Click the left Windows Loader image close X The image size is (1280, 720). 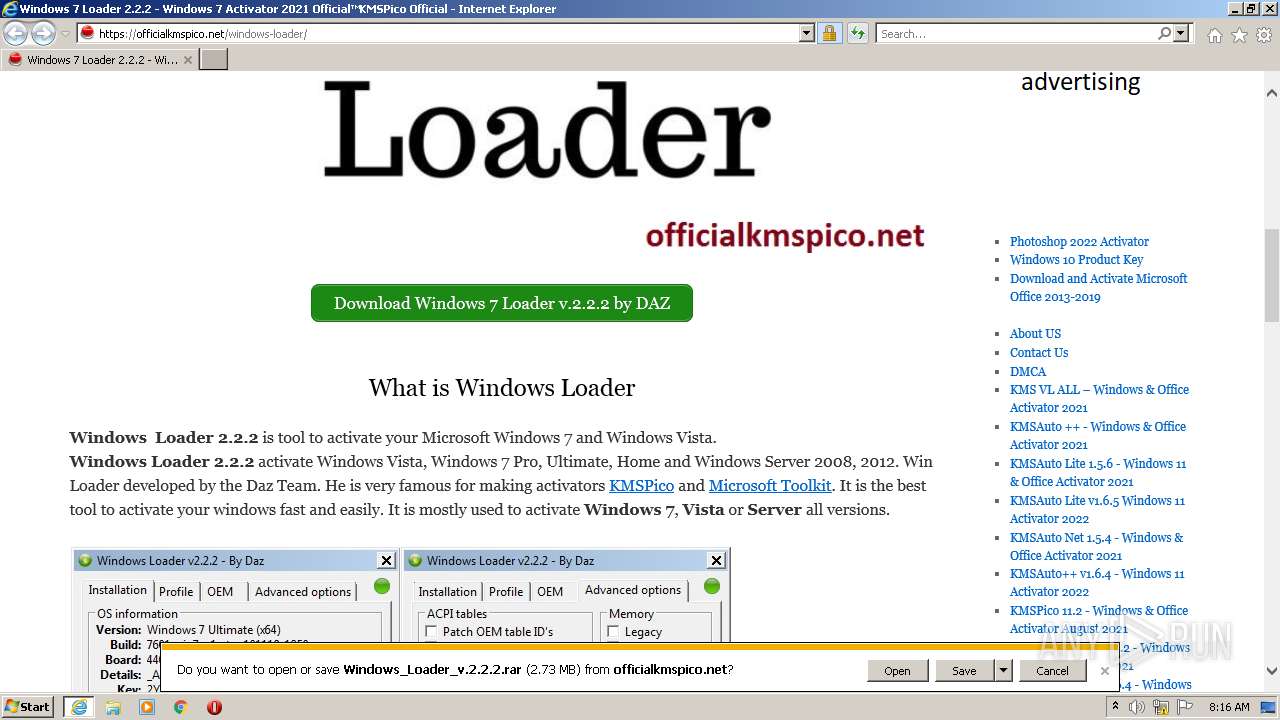(x=386, y=560)
